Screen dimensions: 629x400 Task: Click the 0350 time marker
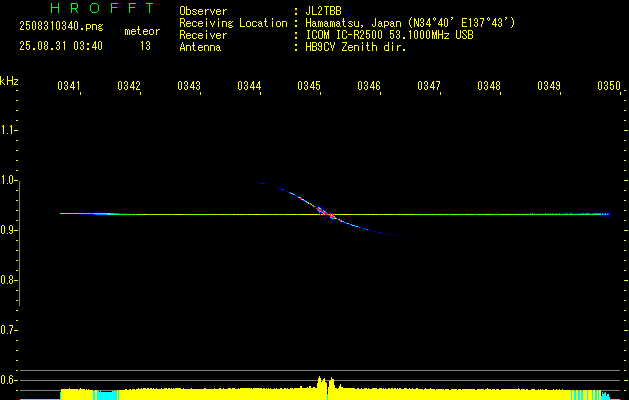tap(609, 85)
